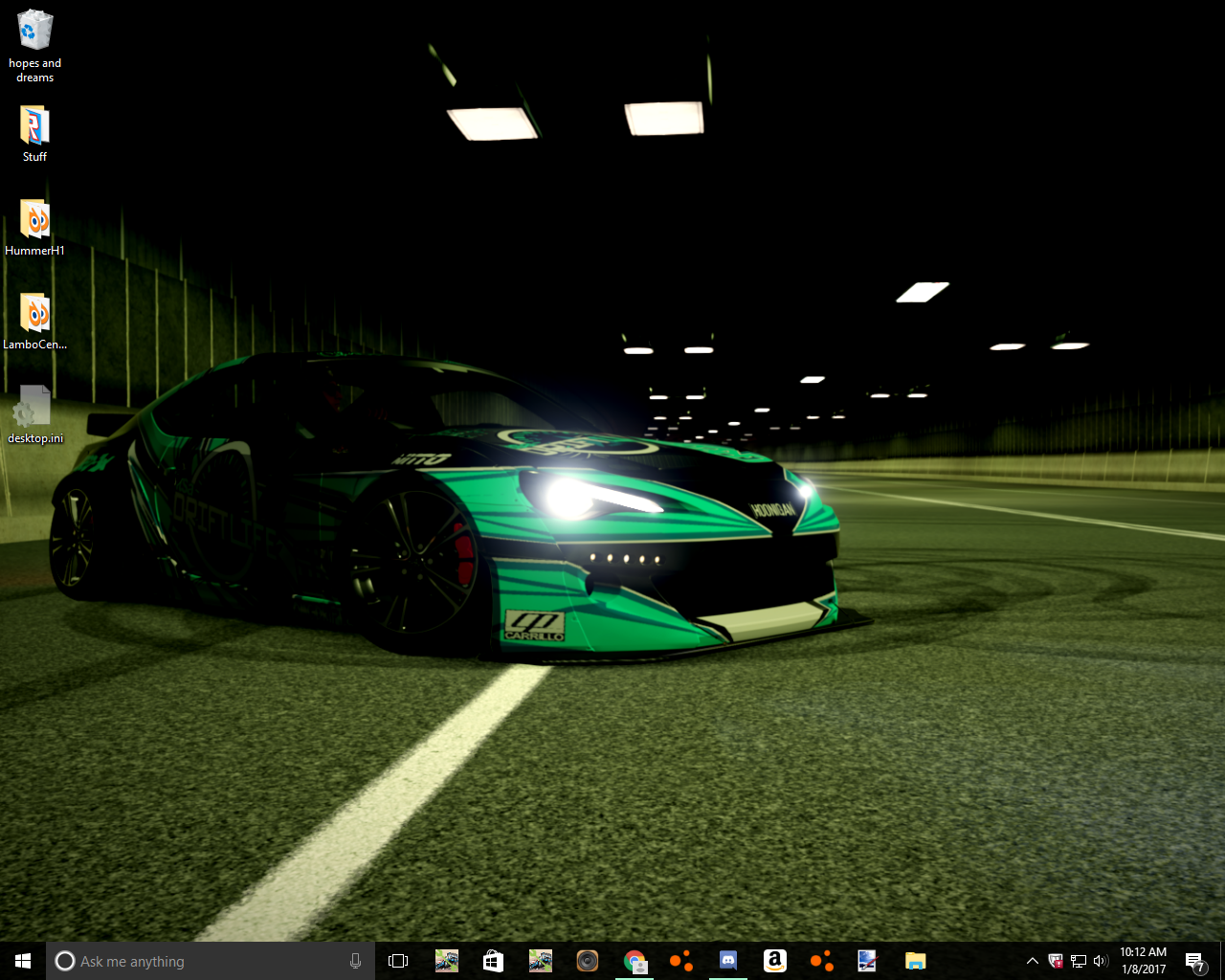
Task: Click the 'Ask me anything' search box
Action: (211, 961)
